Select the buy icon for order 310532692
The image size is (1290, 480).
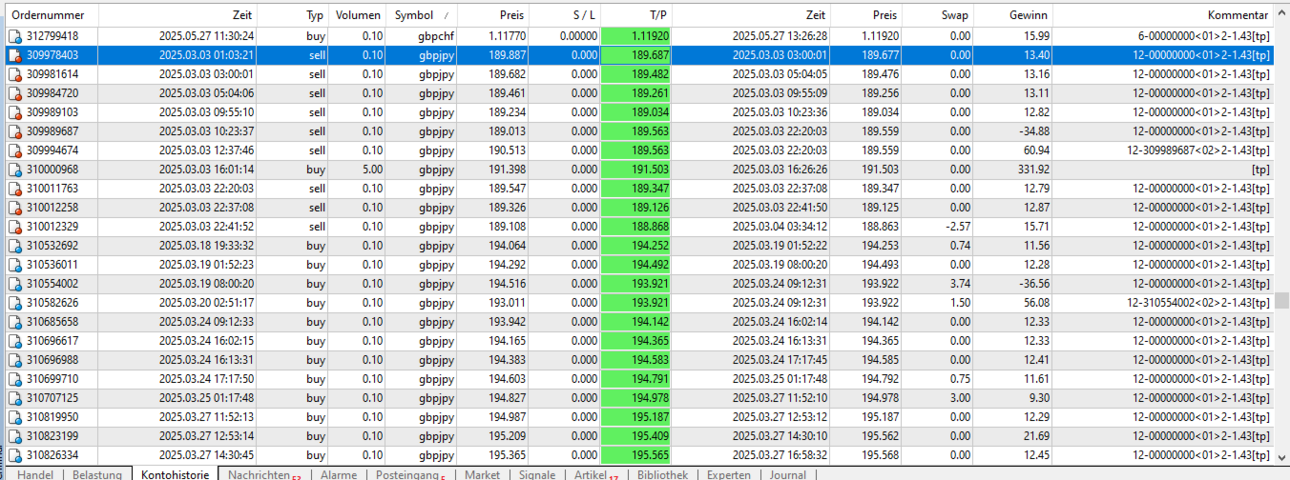pos(14,245)
